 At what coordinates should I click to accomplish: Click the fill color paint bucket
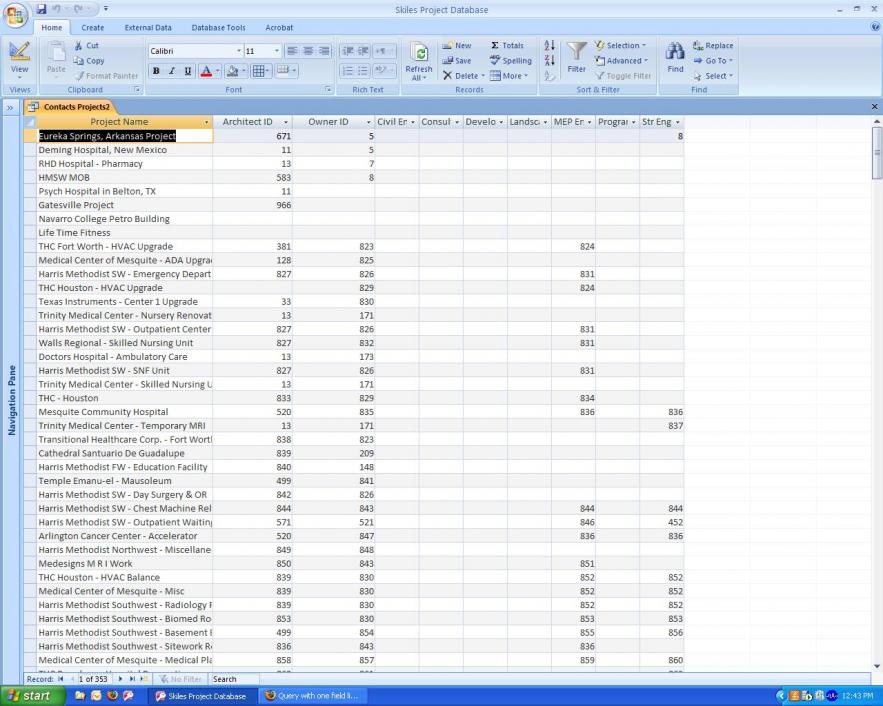pyautogui.click(x=232, y=71)
